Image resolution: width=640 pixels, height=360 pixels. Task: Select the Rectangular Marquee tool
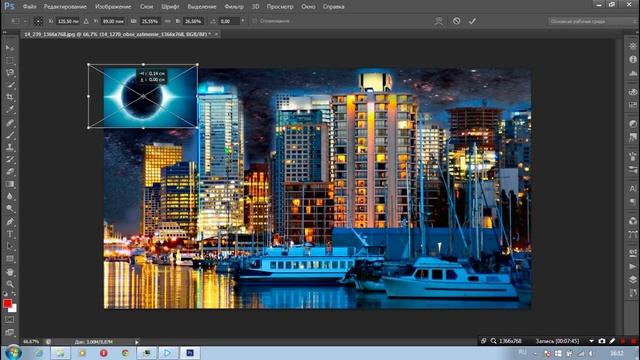click(10, 60)
